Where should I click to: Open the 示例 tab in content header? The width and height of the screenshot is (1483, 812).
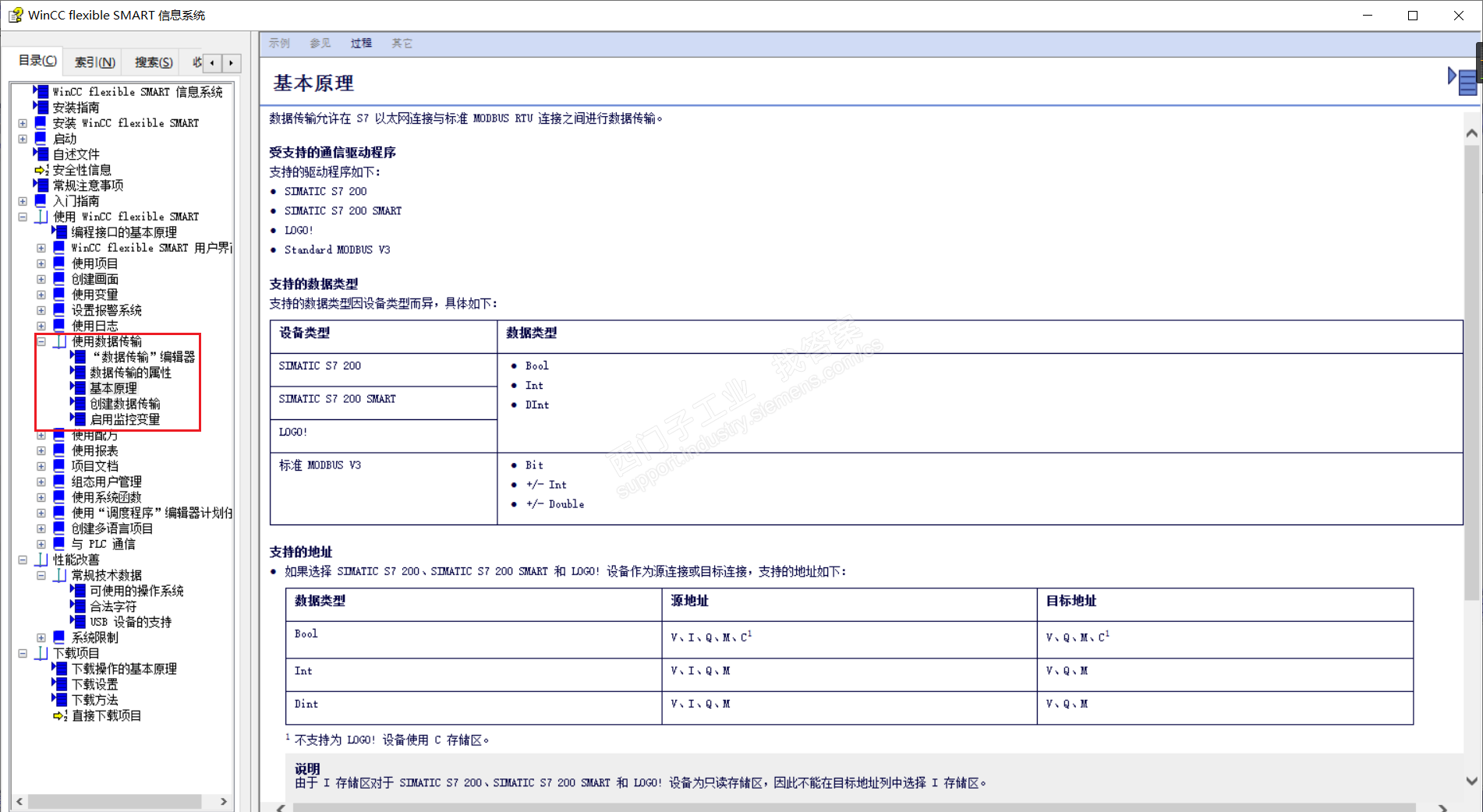click(x=279, y=44)
